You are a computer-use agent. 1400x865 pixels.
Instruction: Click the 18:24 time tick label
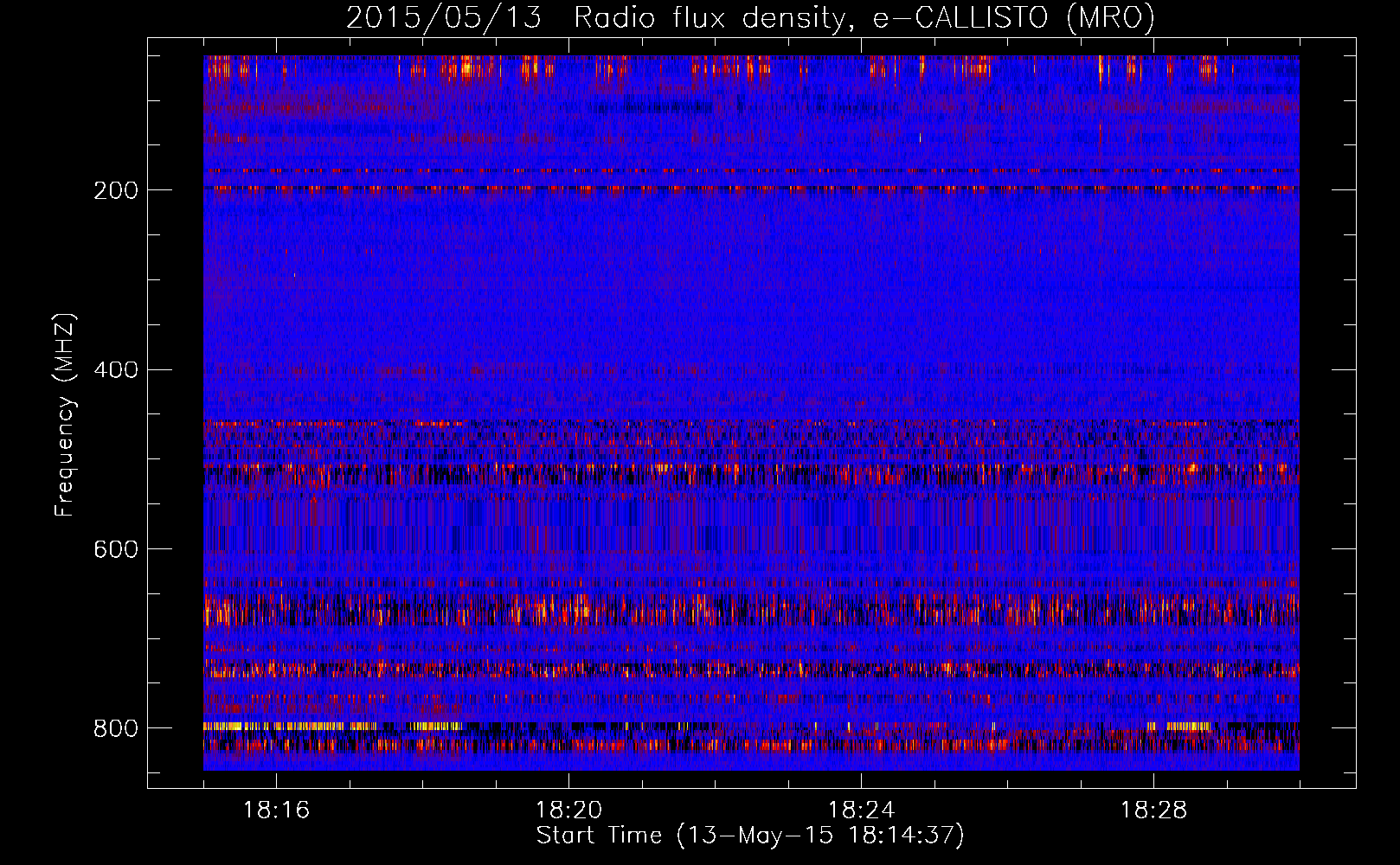[x=861, y=811]
